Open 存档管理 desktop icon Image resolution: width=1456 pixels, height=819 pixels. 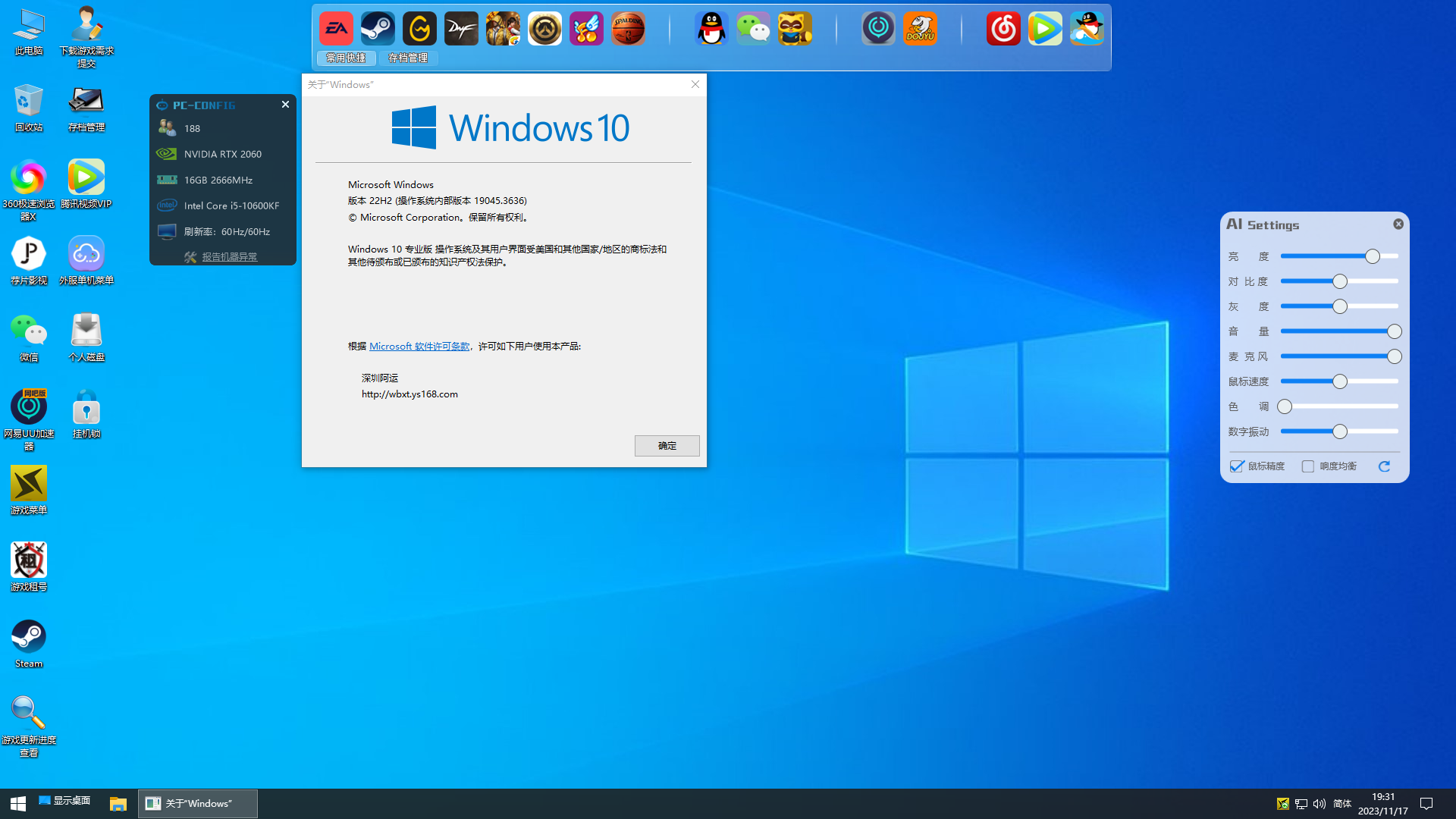click(x=86, y=108)
